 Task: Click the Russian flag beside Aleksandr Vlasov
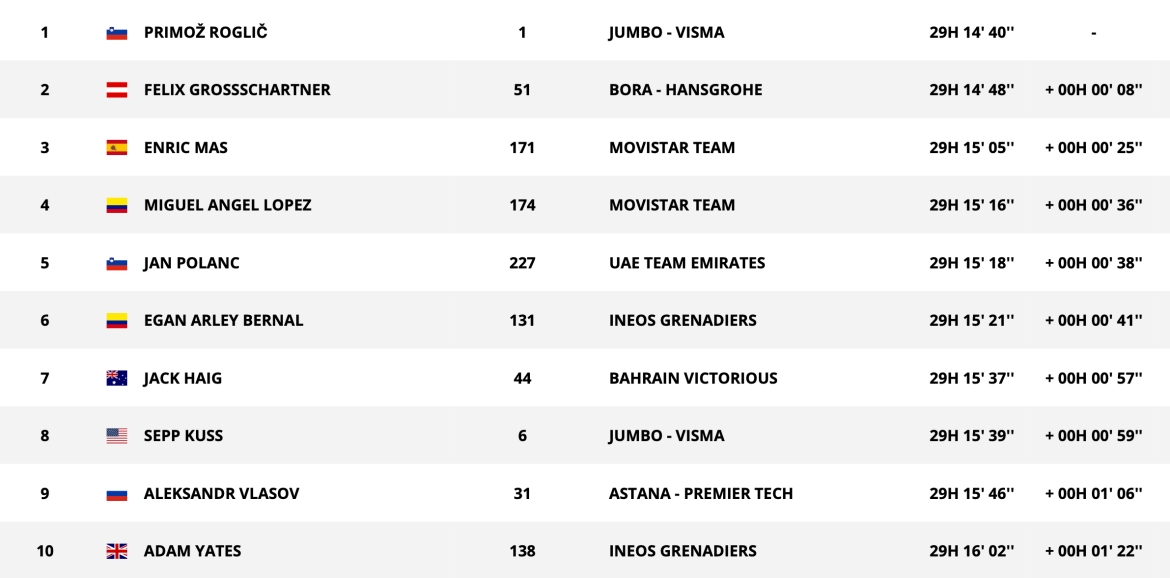(116, 494)
